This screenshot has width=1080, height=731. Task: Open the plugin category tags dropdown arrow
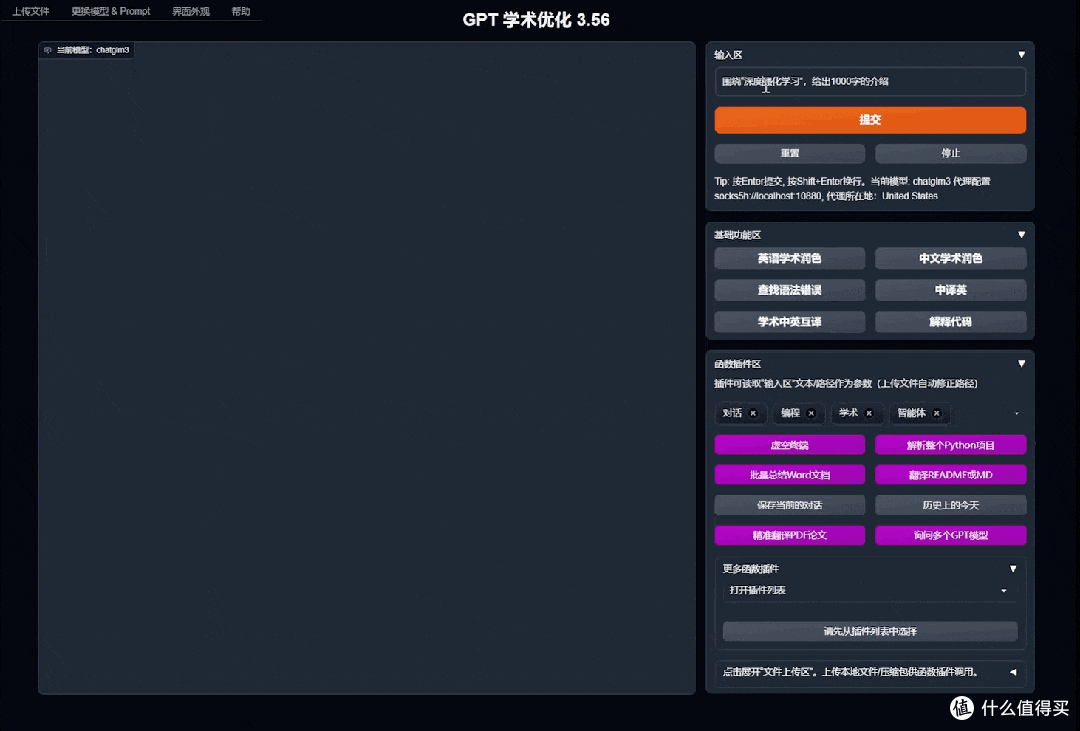tap(1017, 413)
